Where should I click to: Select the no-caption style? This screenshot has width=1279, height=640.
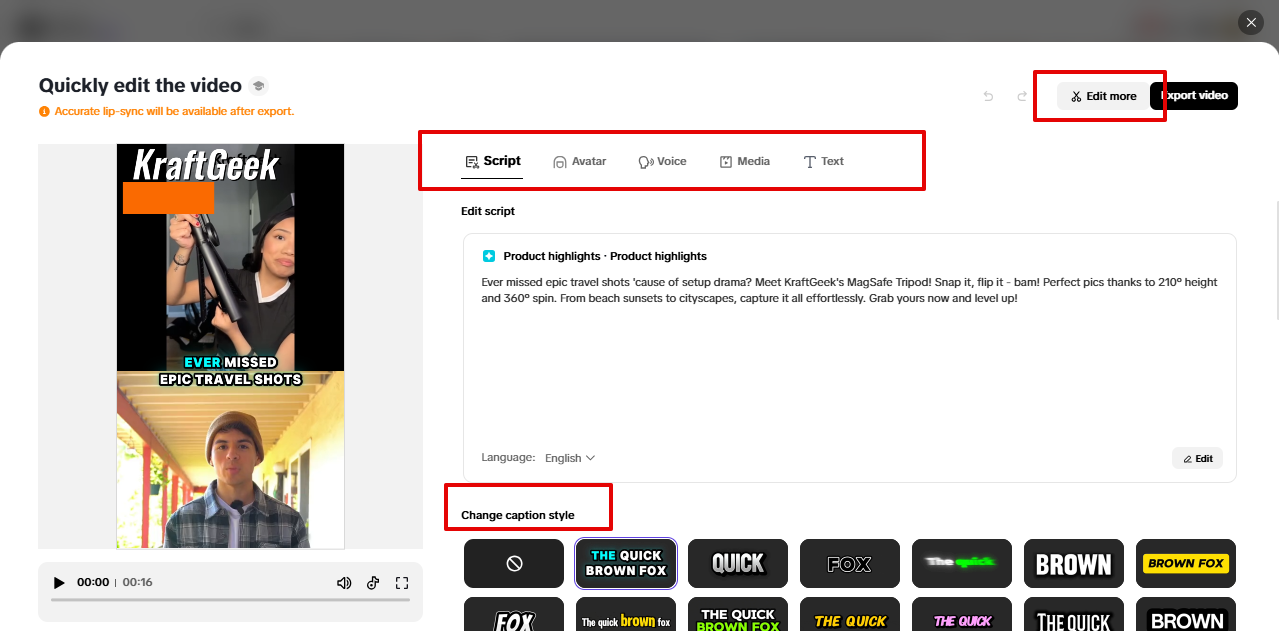pyautogui.click(x=514, y=564)
